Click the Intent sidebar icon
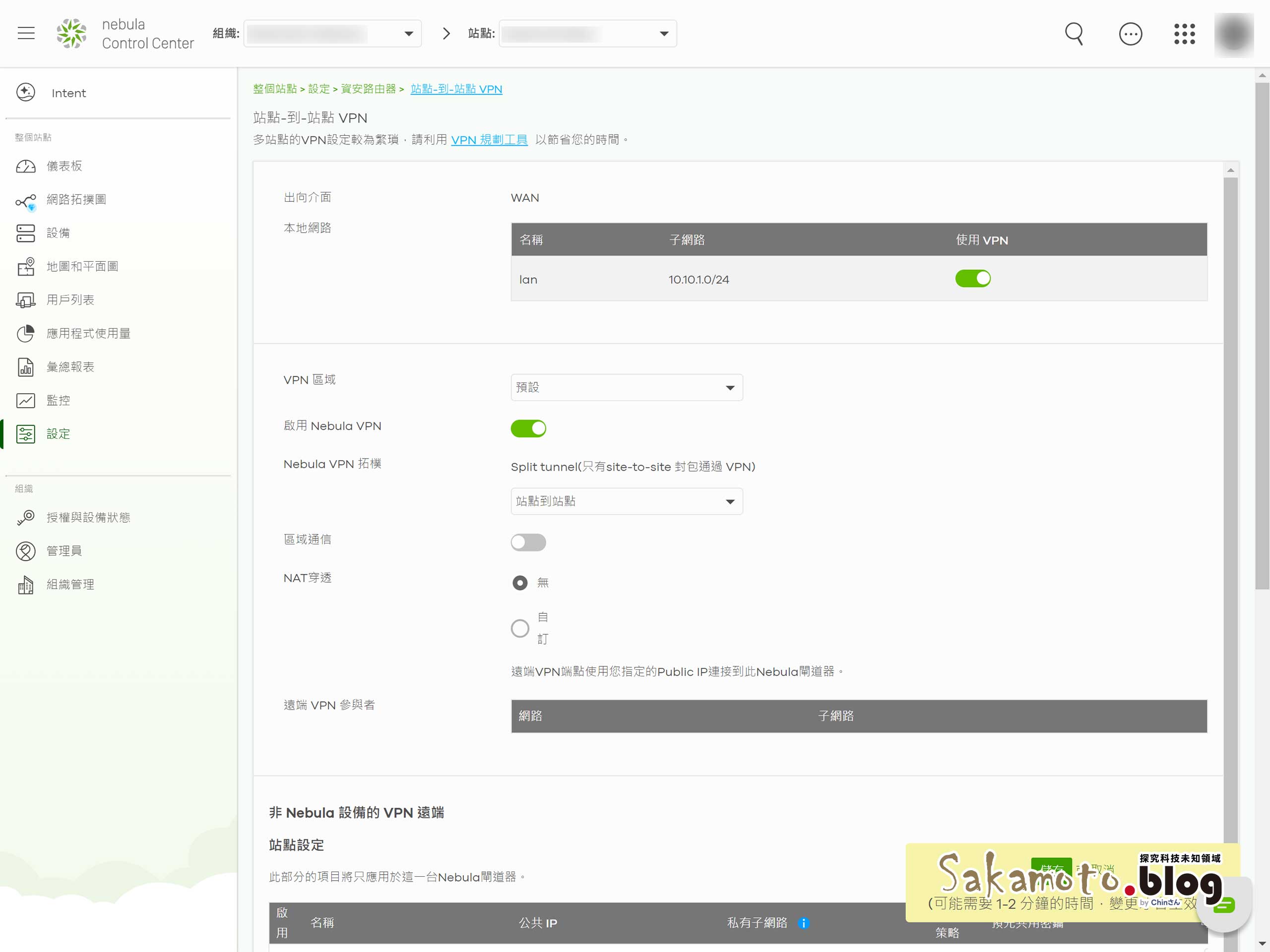This screenshot has width=1270, height=952. pyautogui.click(x=26, y=92)
